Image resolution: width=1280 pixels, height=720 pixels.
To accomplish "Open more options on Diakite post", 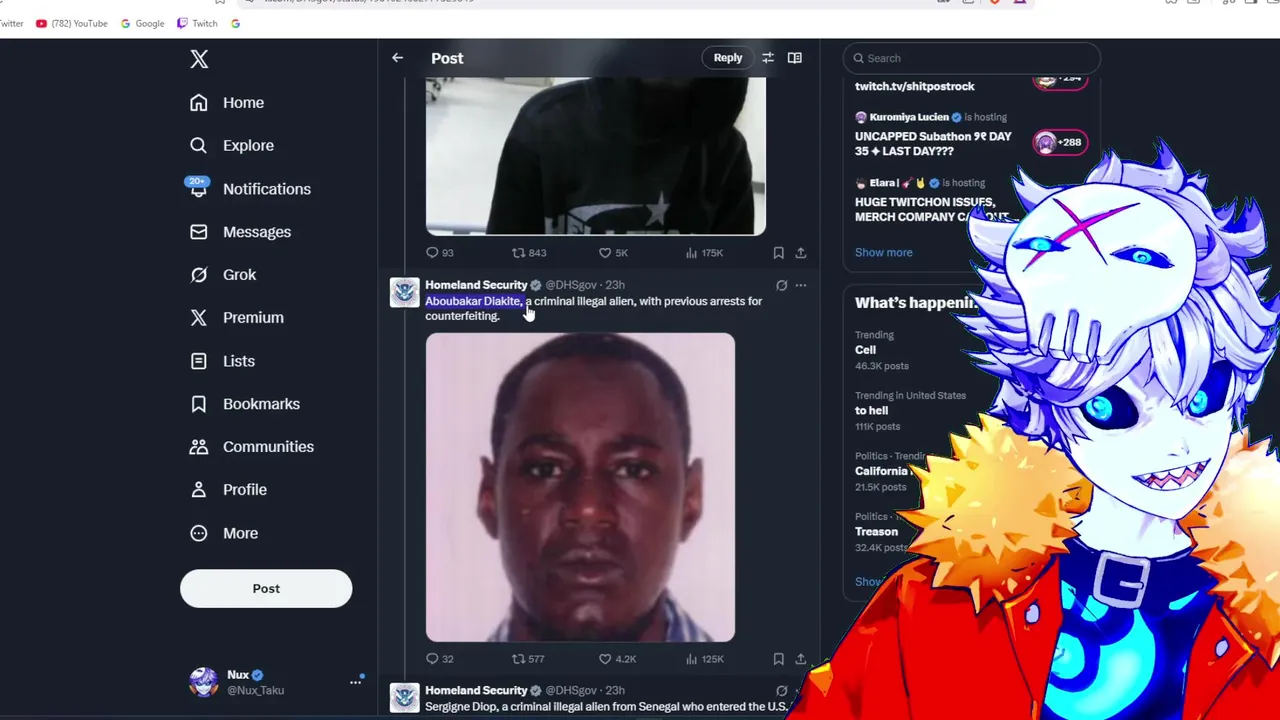I will tap(801, 285).
